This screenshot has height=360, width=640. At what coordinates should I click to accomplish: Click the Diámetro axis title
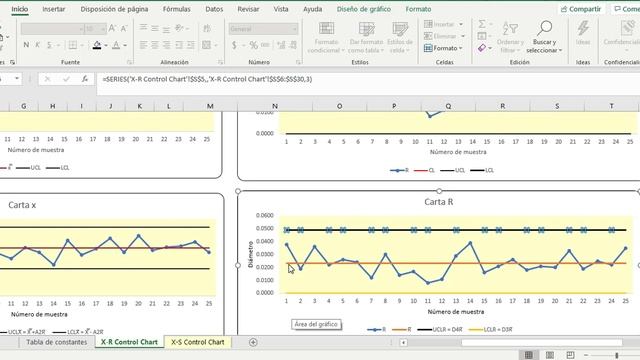pos(251,255)
